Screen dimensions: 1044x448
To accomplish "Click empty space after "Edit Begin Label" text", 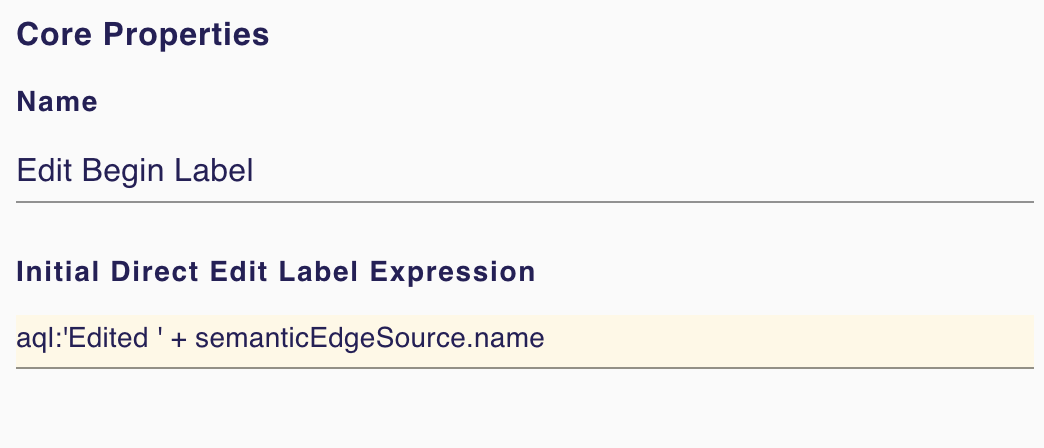I will [640, 171].
